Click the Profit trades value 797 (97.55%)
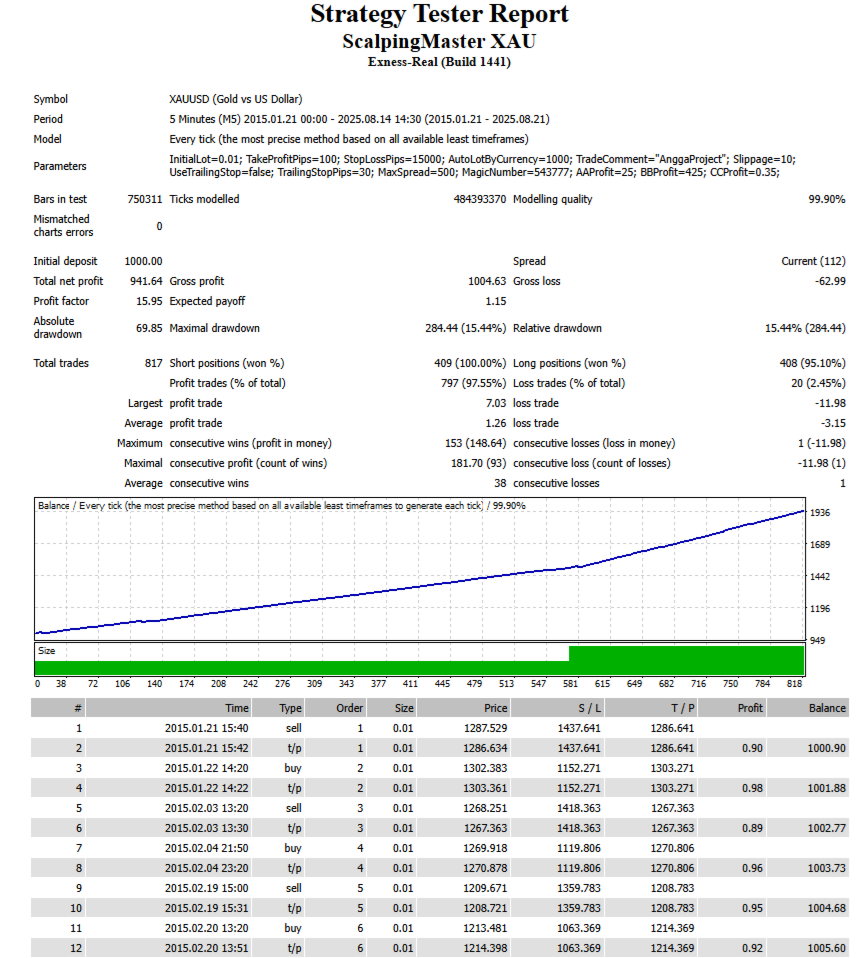The height and width of the screenshot is (958, 867). pos(474,383)
